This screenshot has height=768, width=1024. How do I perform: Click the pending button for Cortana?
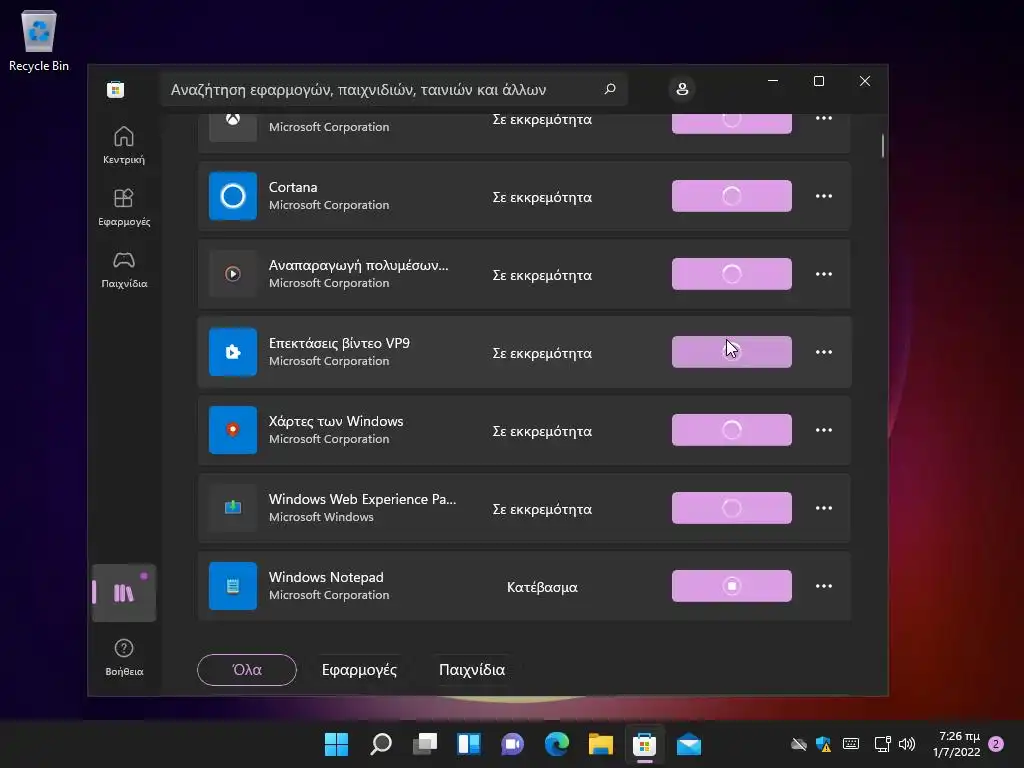[731, 196]
